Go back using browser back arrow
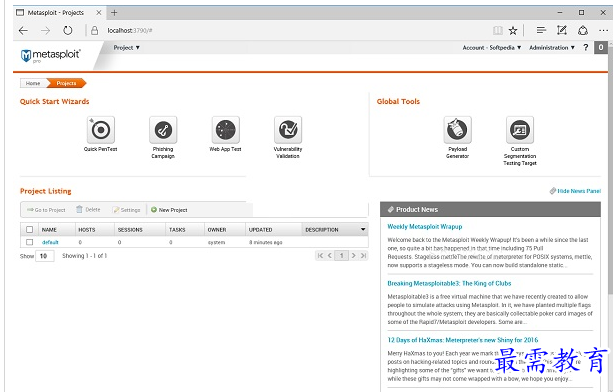The height and width of the screenshot is (392, 616). [23, 30]
